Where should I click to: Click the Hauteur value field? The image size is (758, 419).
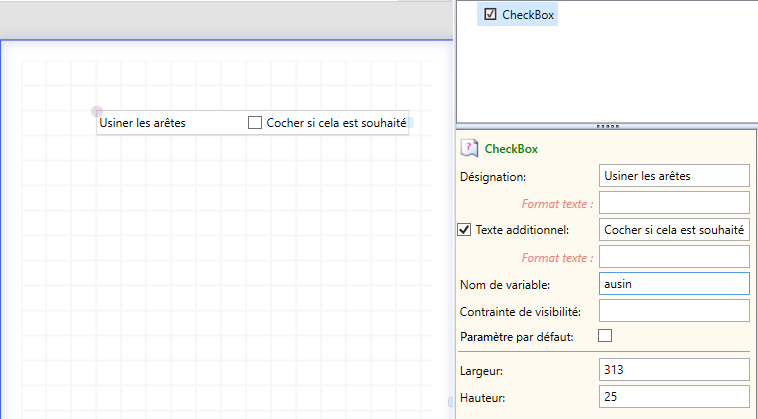pos(674,397)
